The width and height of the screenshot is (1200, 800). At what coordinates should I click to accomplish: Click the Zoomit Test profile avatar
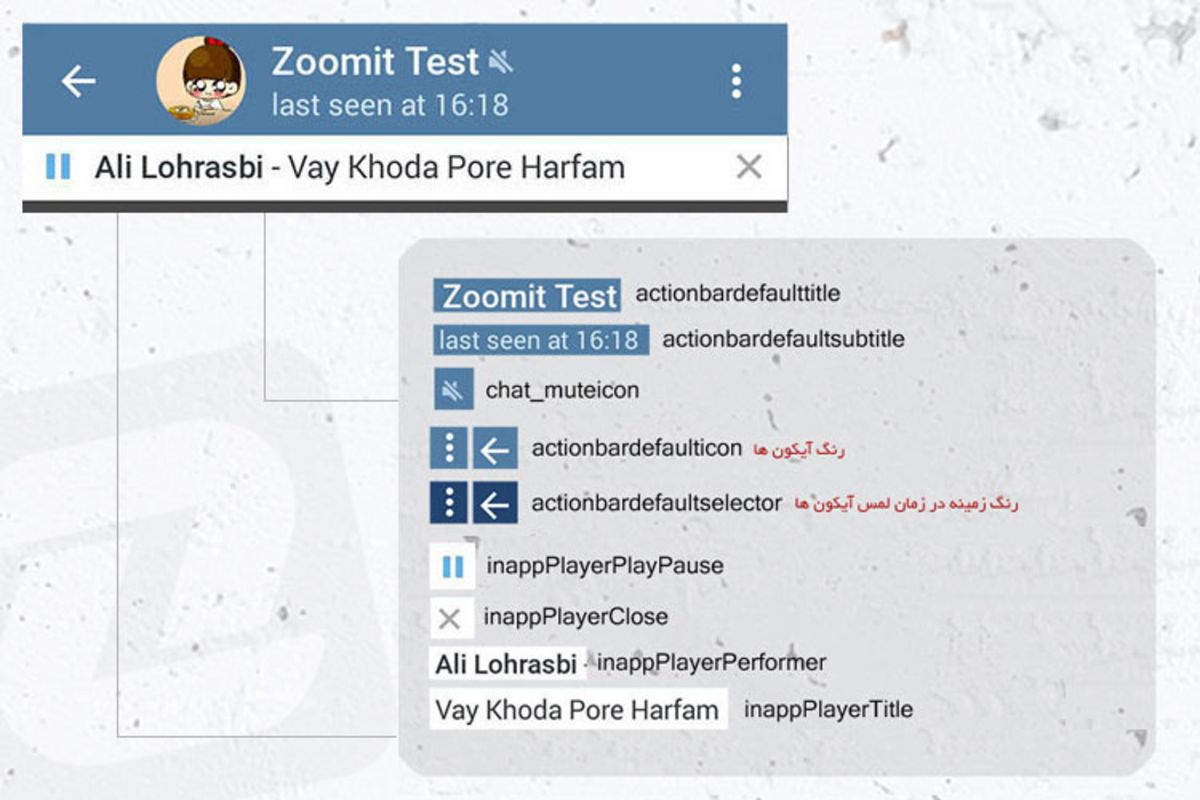202,81
